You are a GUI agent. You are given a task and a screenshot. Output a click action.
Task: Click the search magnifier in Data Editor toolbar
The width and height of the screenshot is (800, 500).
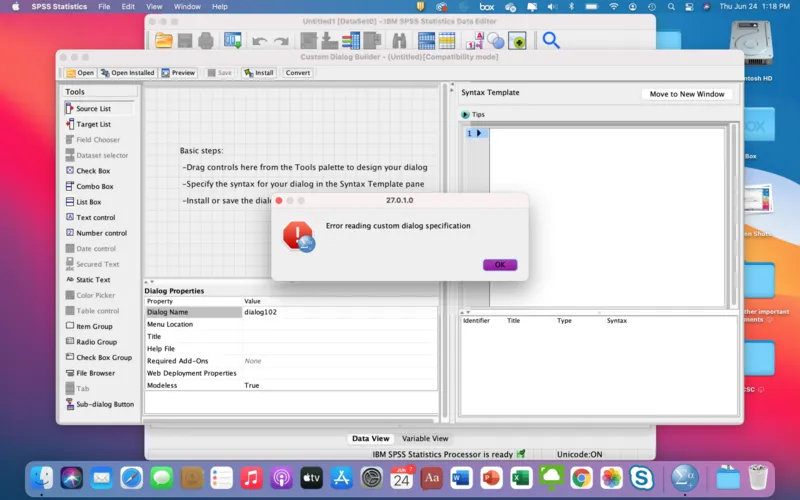551,40
